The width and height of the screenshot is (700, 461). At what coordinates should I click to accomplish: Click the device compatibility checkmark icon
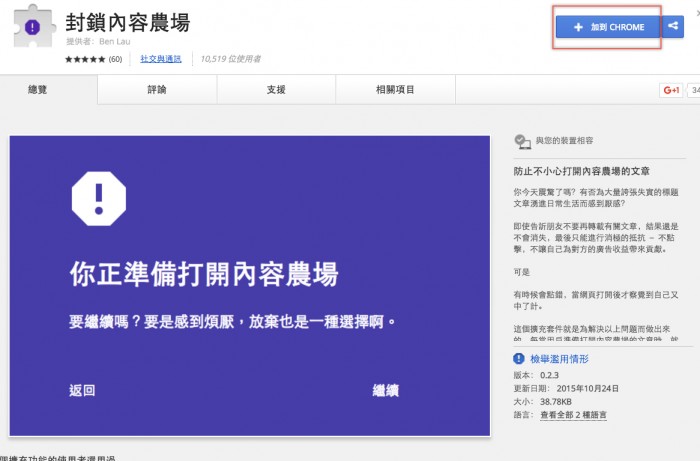522,141
